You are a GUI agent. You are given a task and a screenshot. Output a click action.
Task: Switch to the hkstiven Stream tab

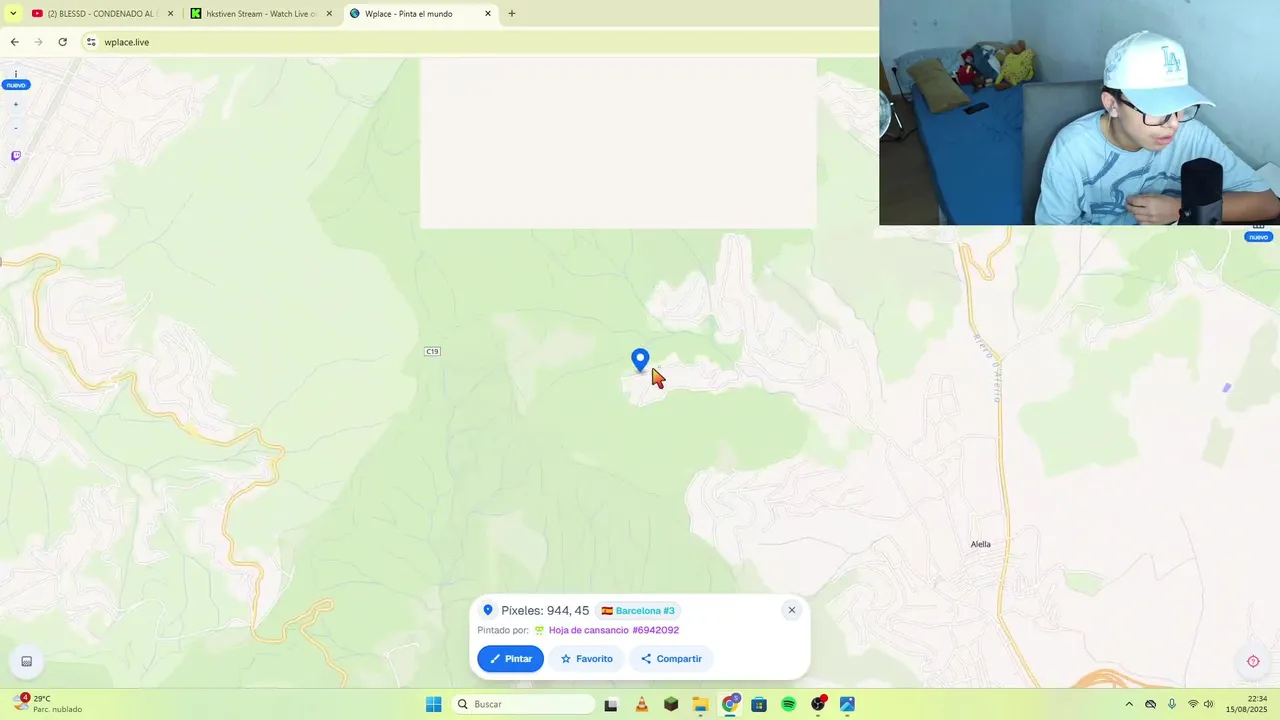coord(260,14)
